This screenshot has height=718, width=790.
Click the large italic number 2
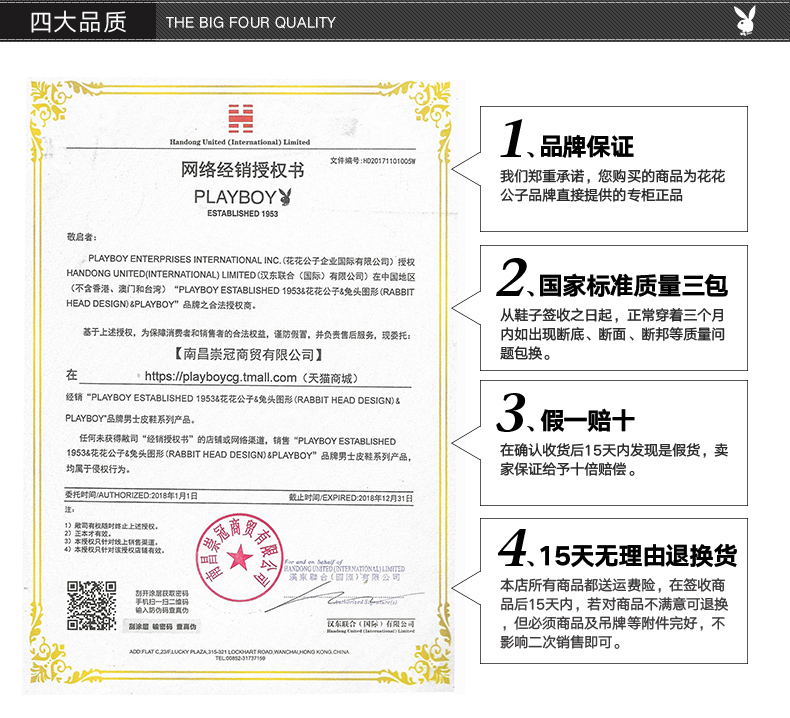pyautogui.click(x=513, y=277)
